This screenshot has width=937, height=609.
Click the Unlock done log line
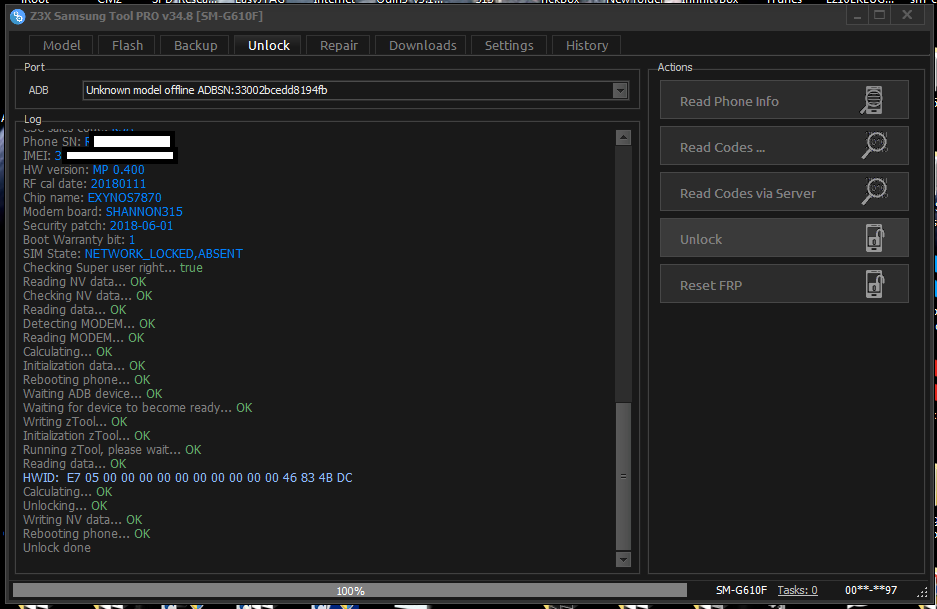(57, 548)
